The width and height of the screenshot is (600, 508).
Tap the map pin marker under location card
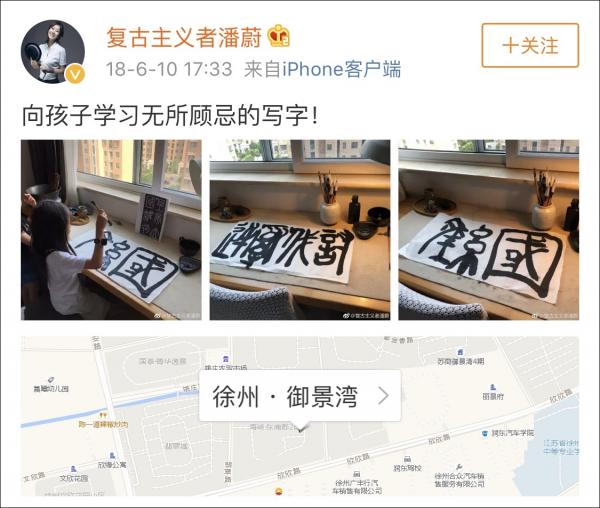302,429
